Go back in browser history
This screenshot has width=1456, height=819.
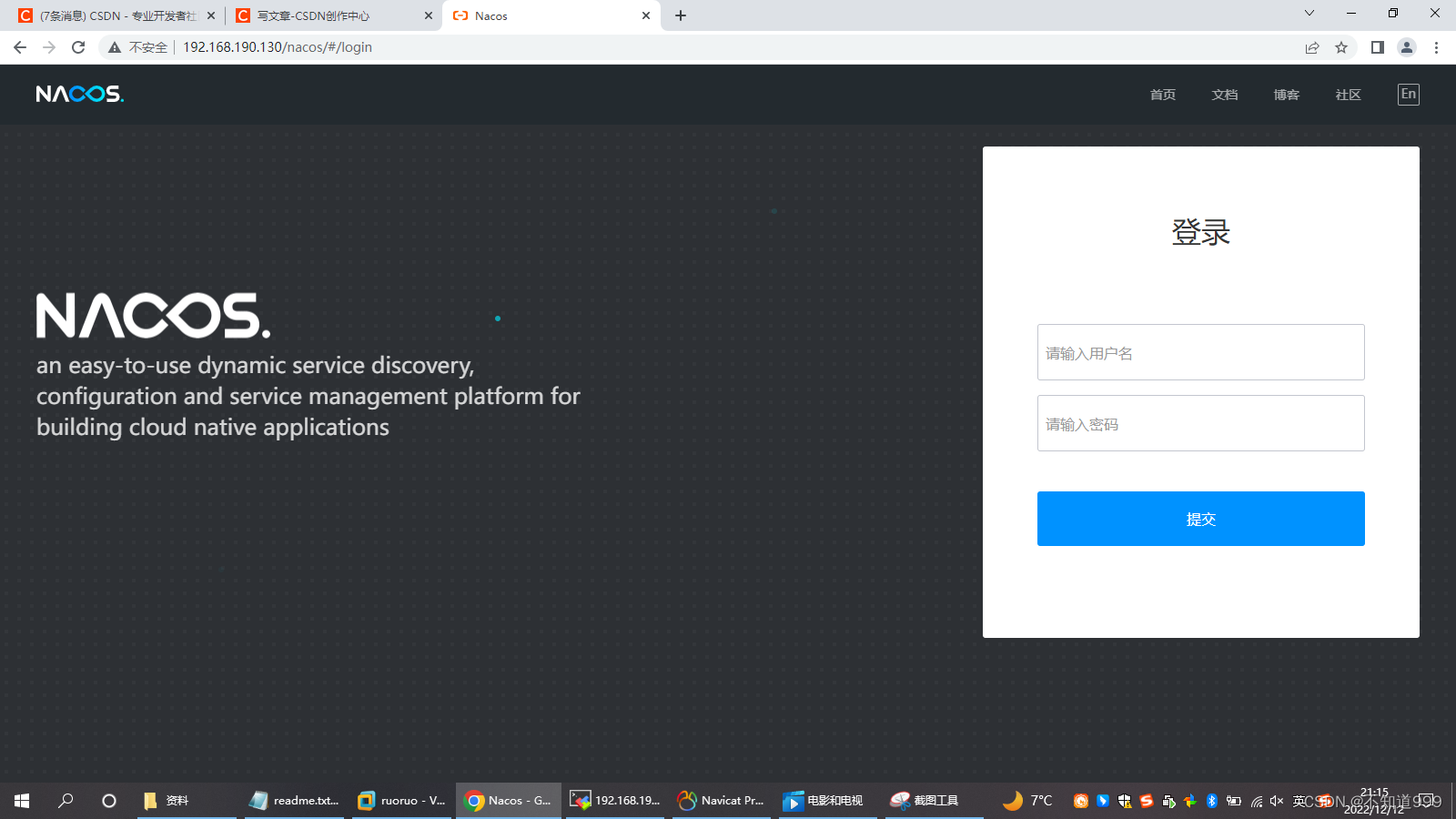coord(20,47)
